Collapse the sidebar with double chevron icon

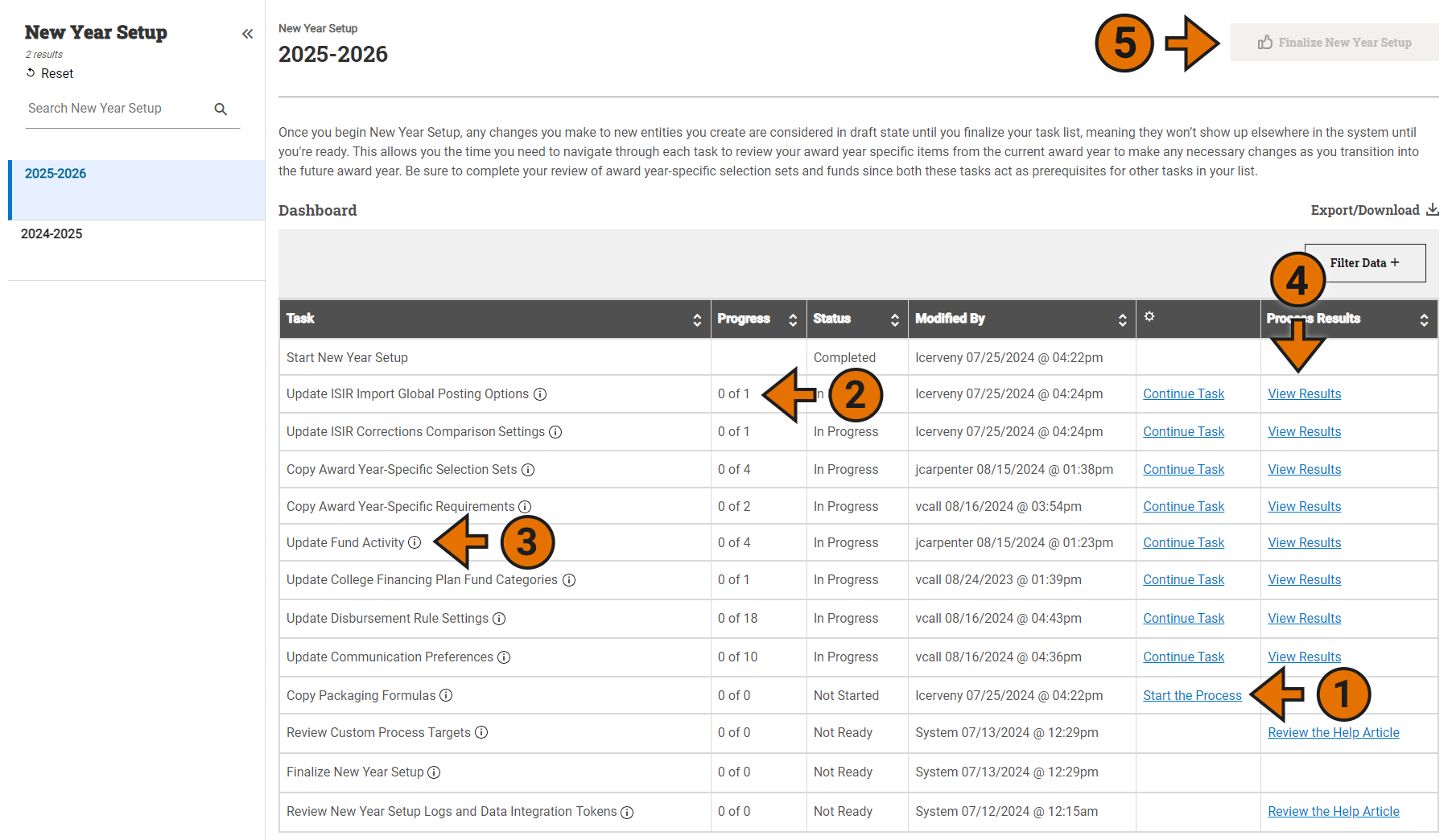click(x=247, y=34)
